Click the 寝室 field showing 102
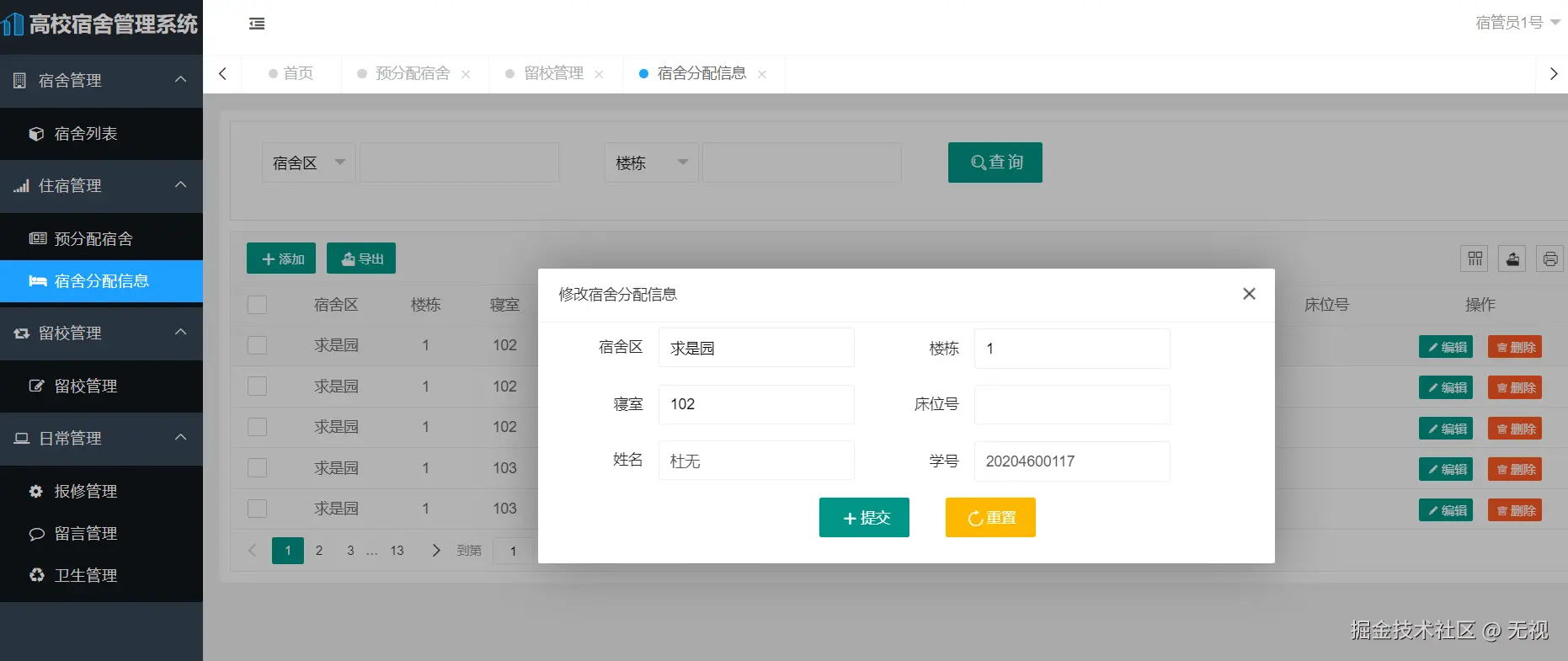The image size is (1568, 661). 756,404
